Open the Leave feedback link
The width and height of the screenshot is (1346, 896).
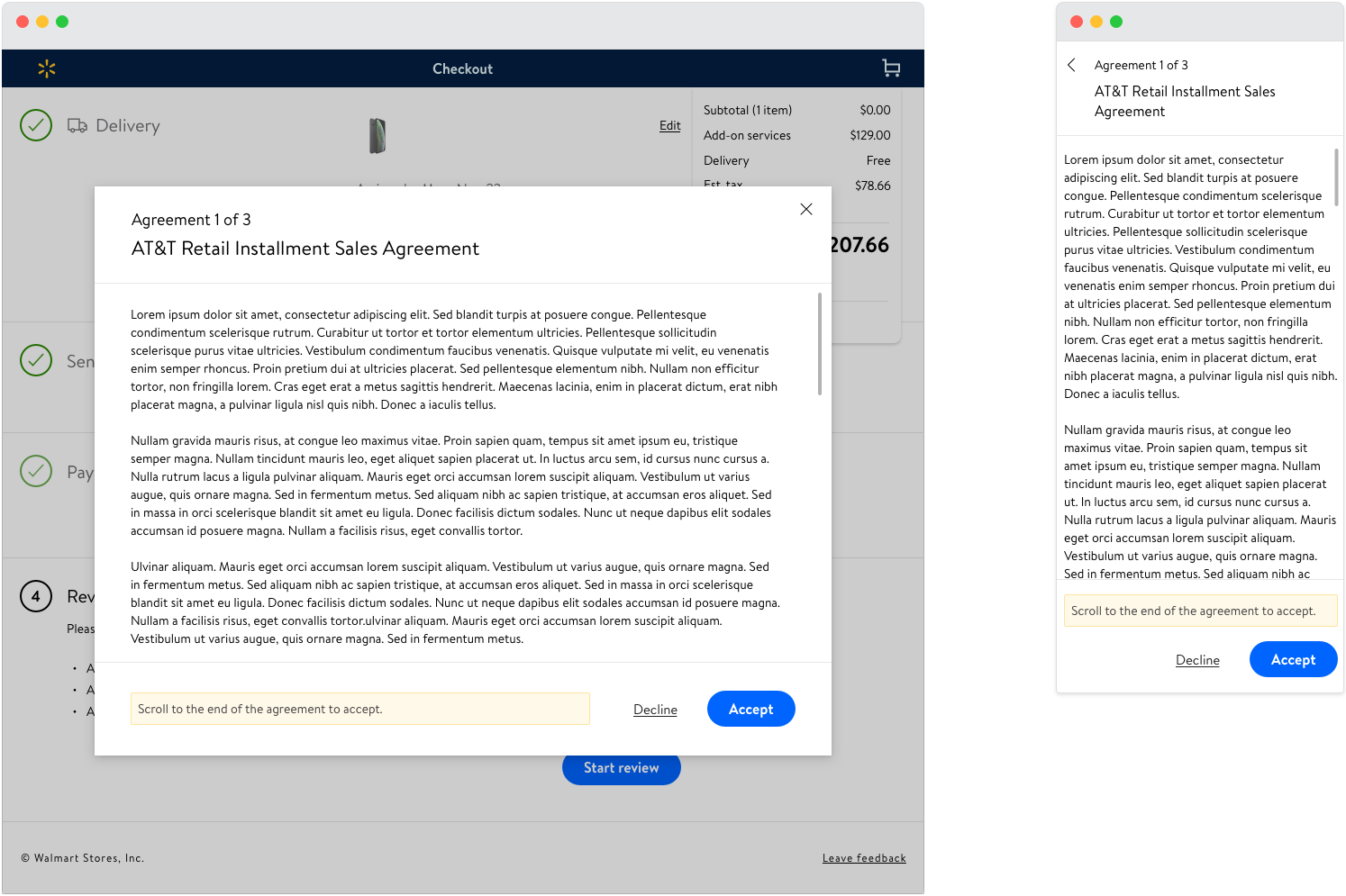[864, 858]
